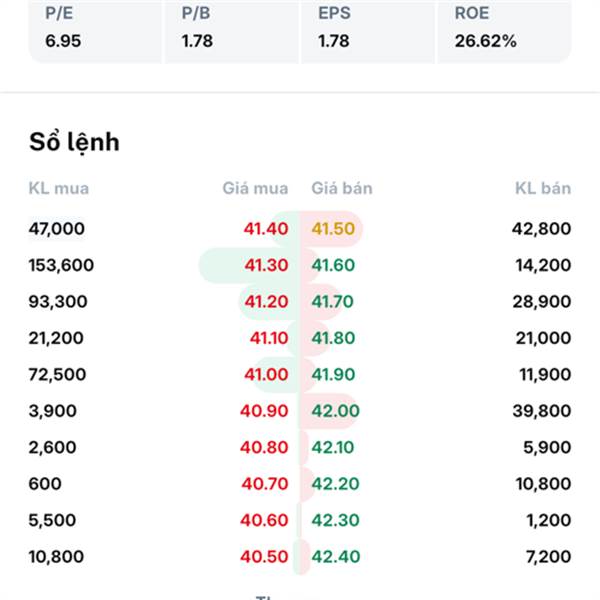Select ask price 41.50

[333, 229]
